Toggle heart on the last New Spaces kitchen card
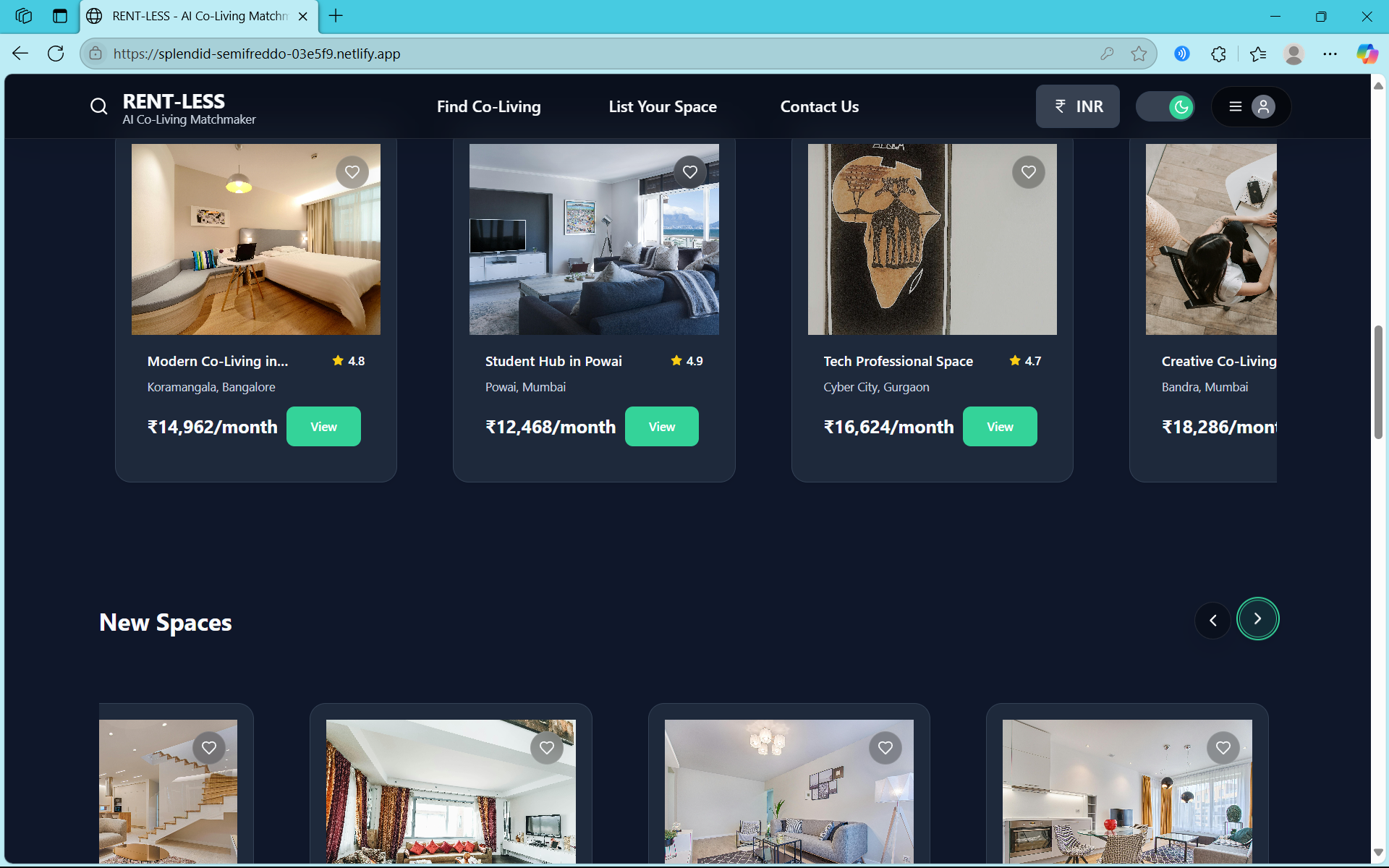Image resolution: width=1389 pixels, height=868 pixels. (1223, 748)
